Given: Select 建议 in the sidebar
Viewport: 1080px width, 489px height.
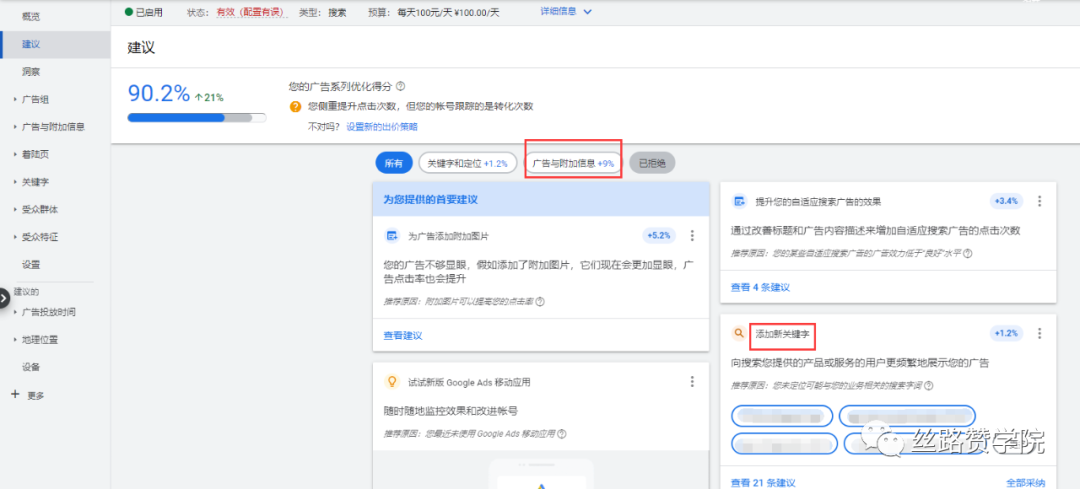Looking at the screenshot, I should [30, 44].
